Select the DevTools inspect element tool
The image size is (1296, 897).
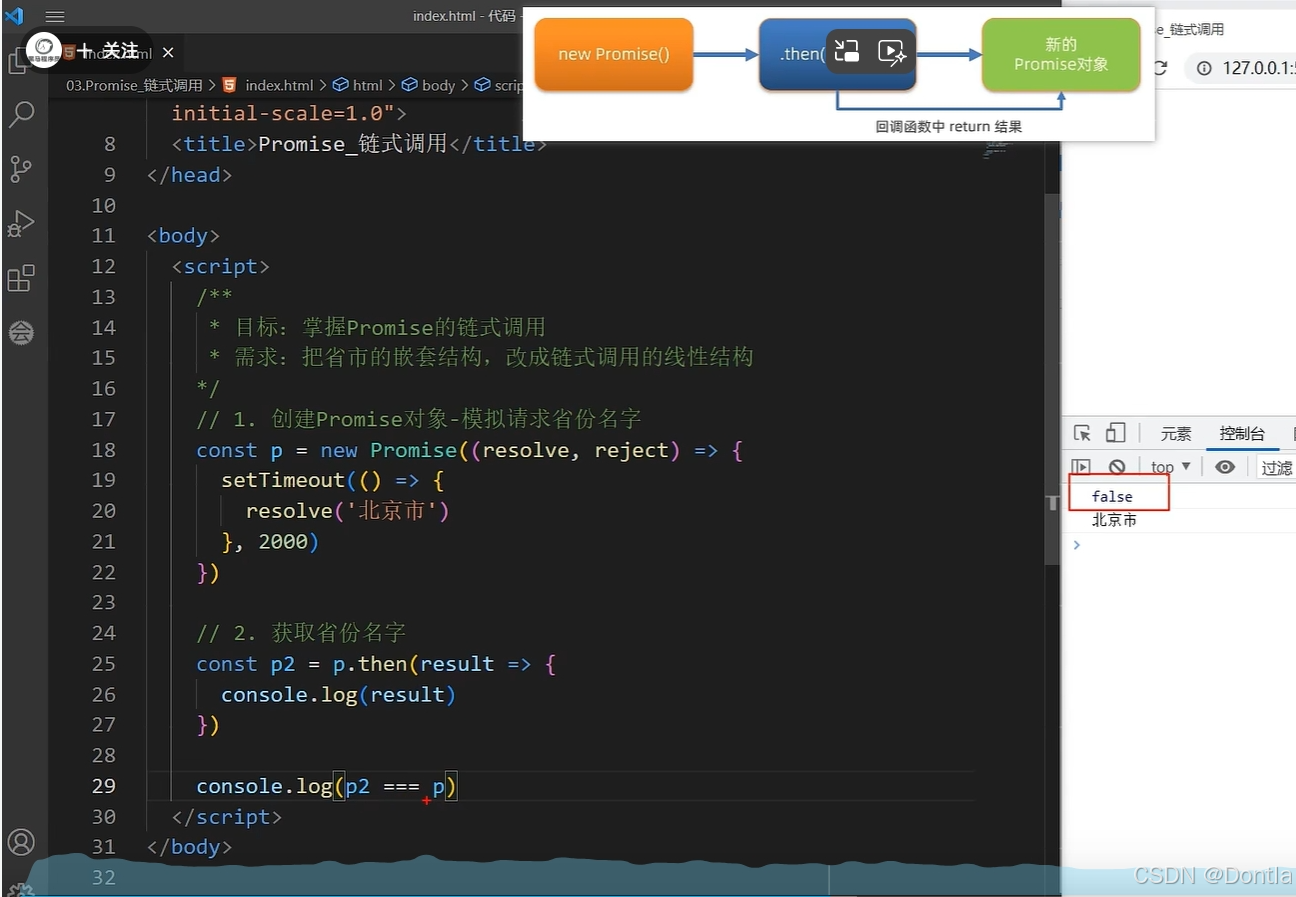pyautogui.click(x=1082, y=433)
